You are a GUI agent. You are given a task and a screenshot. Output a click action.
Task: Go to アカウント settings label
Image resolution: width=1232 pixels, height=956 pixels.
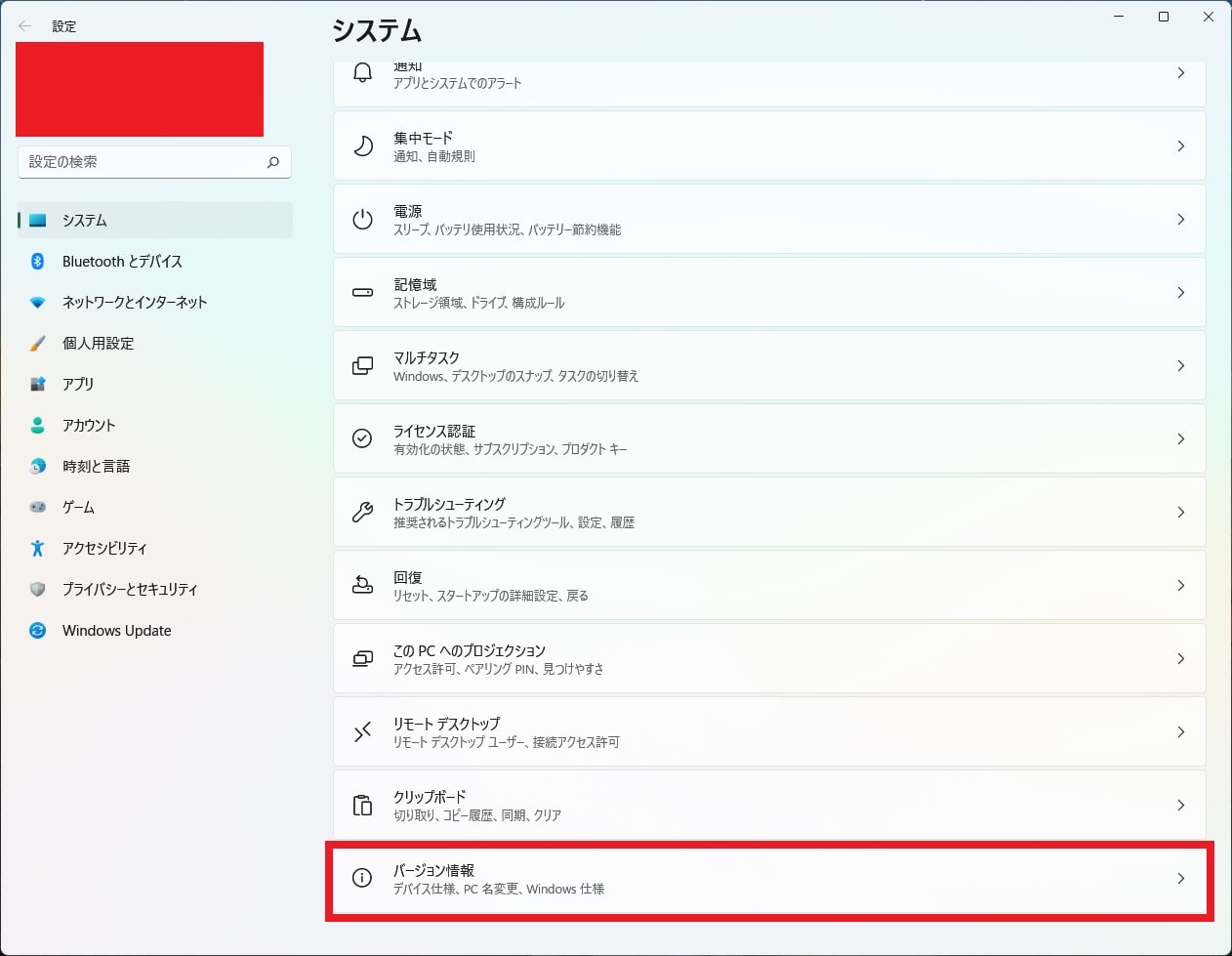pos(89,425)
